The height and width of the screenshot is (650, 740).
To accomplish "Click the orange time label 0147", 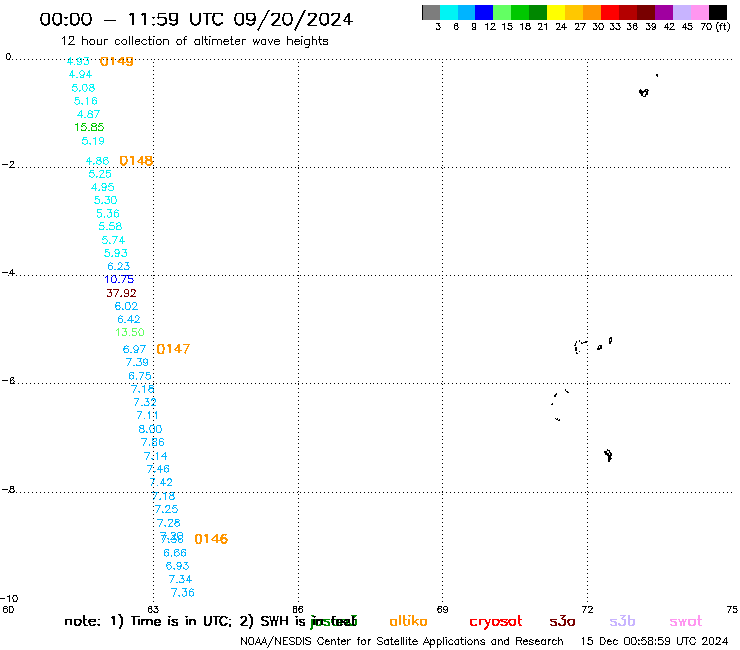I will pos(173,349).
